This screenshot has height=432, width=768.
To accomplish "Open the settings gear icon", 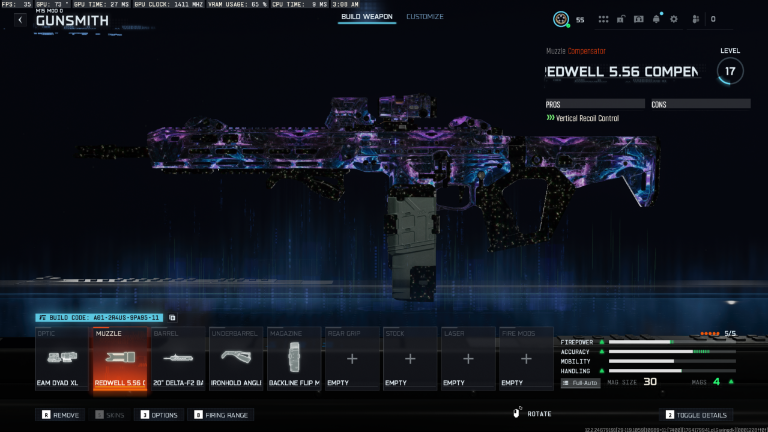I will point(674,19).
